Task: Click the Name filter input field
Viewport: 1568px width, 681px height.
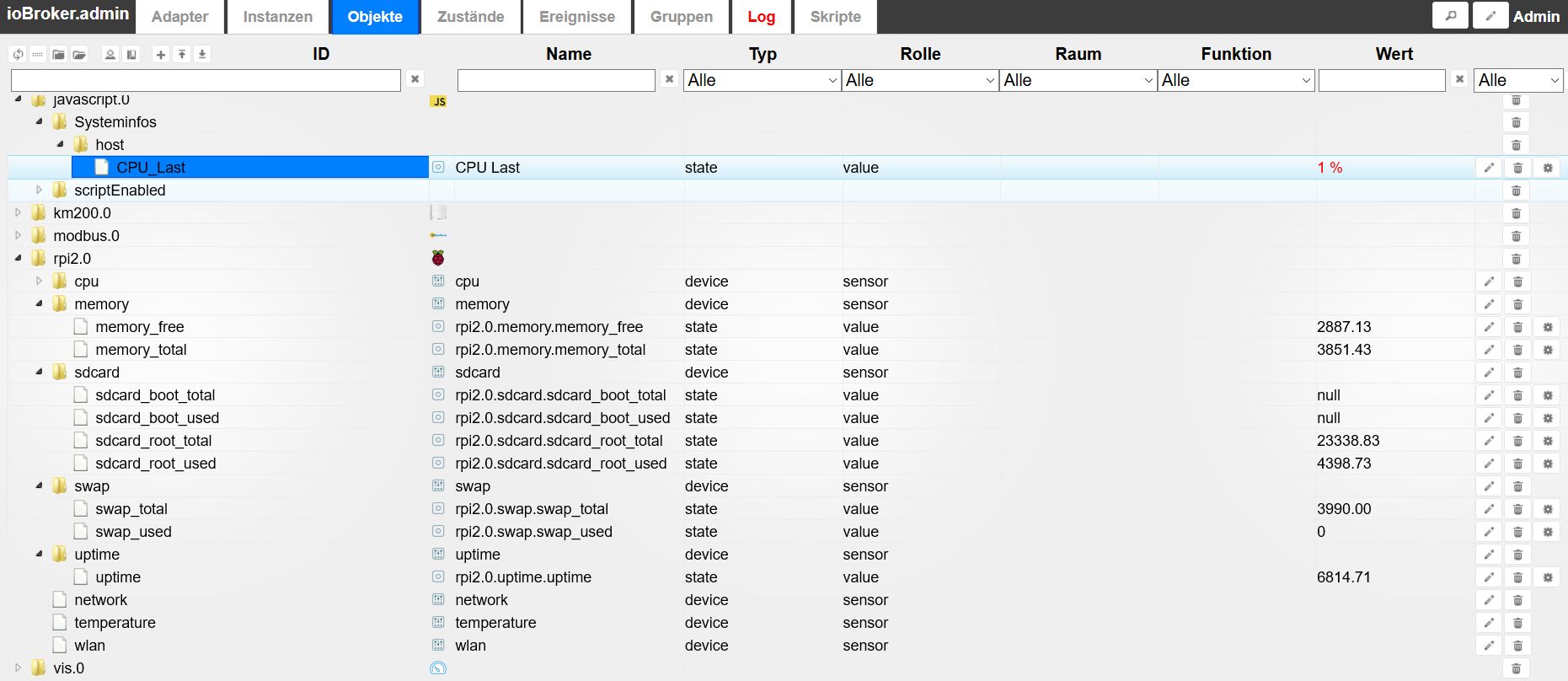Action: pyautogui.click(x=556, y=80)
